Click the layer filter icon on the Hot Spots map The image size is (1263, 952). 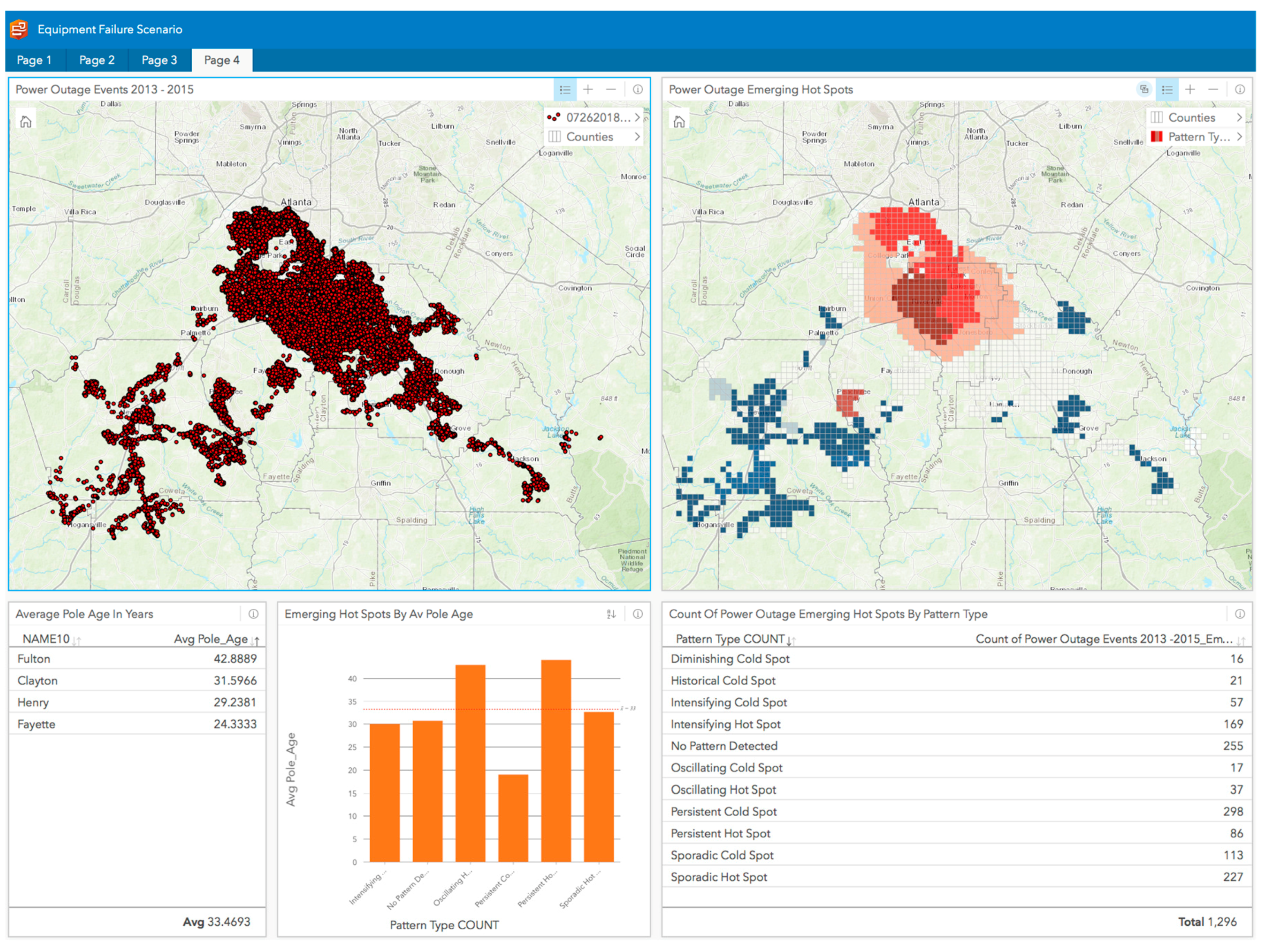1144,89
